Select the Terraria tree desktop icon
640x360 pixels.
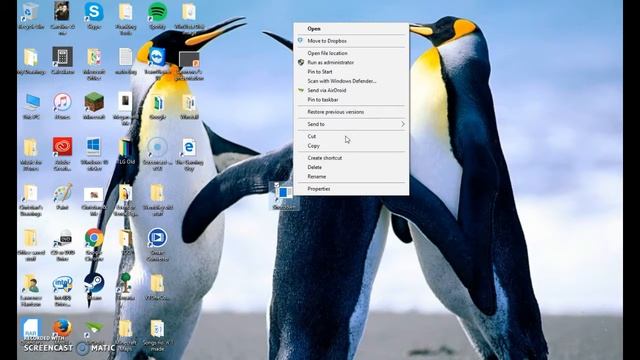point(125,283)
